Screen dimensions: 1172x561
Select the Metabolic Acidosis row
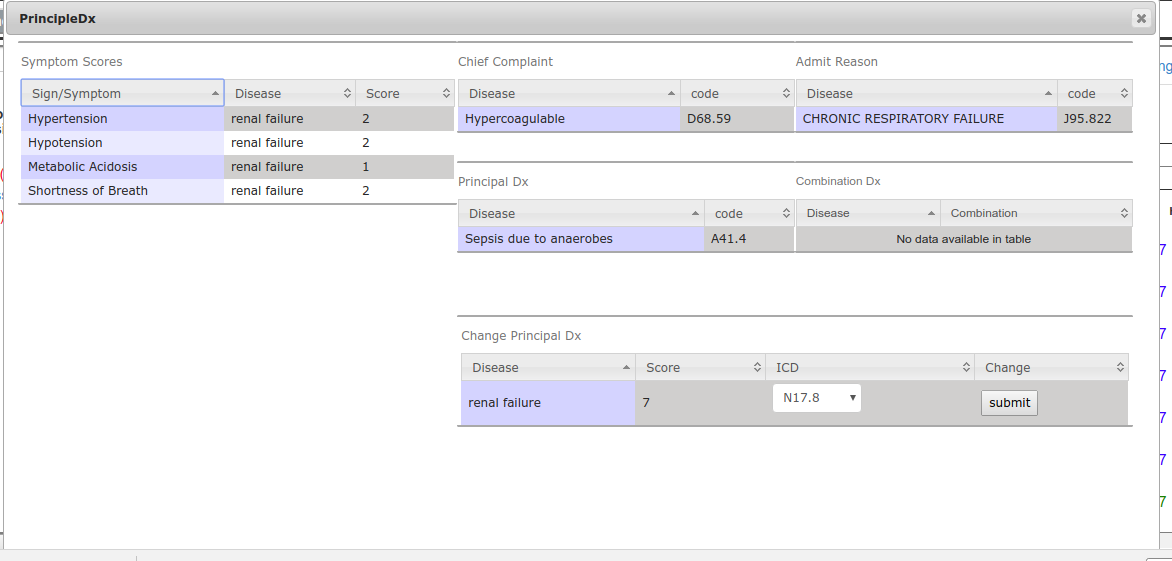(x=122, y=167)
